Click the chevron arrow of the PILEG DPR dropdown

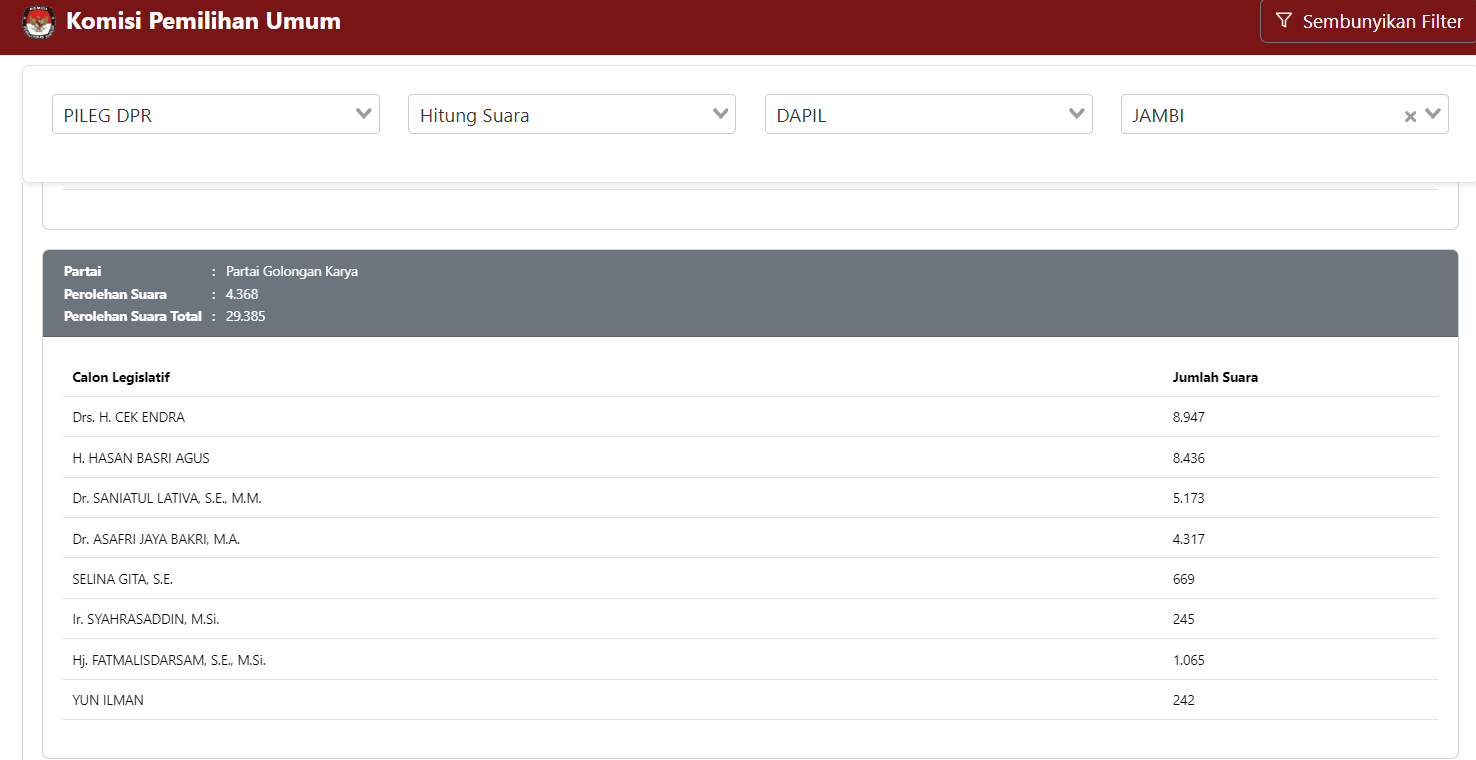364,114
